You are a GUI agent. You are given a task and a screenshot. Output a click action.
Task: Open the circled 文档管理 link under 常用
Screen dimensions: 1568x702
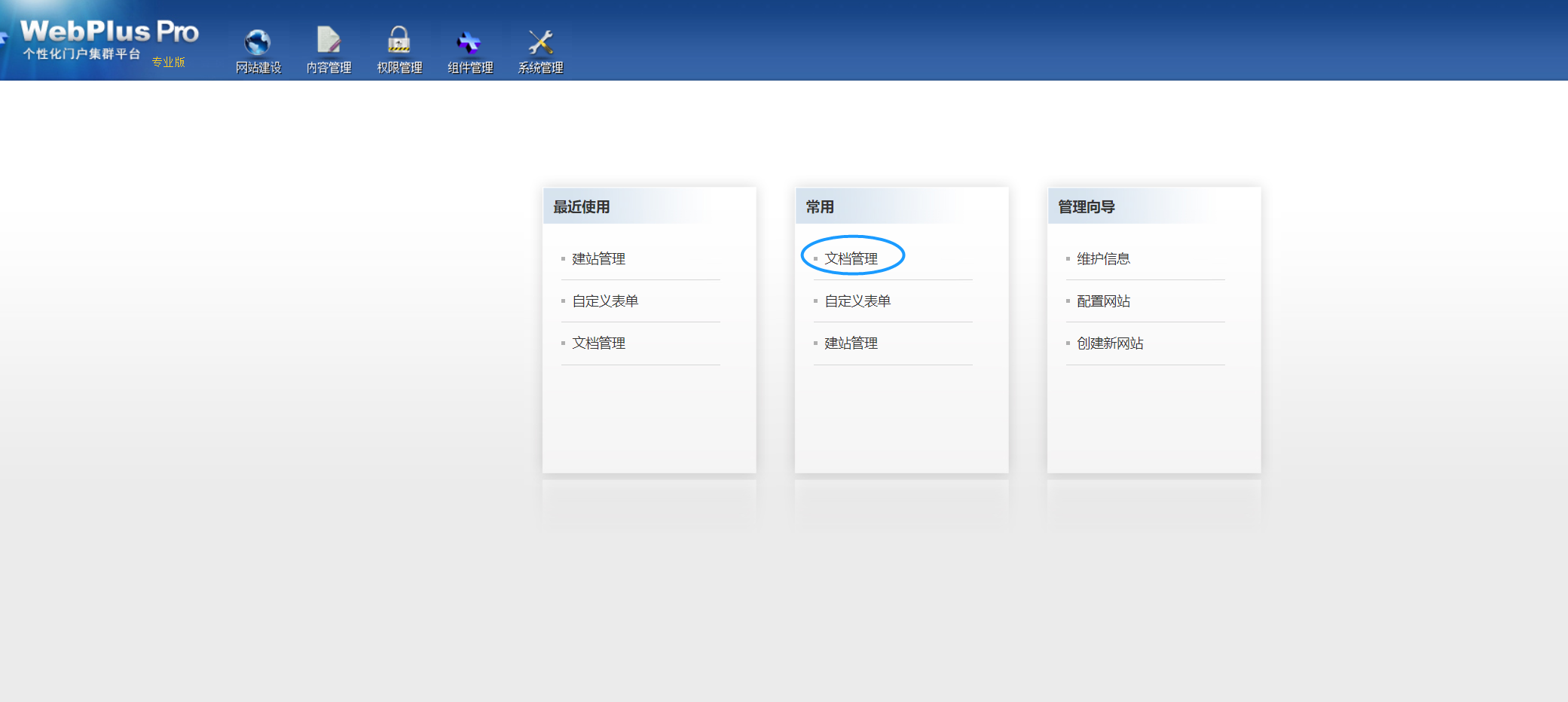[x=851, y=259]
